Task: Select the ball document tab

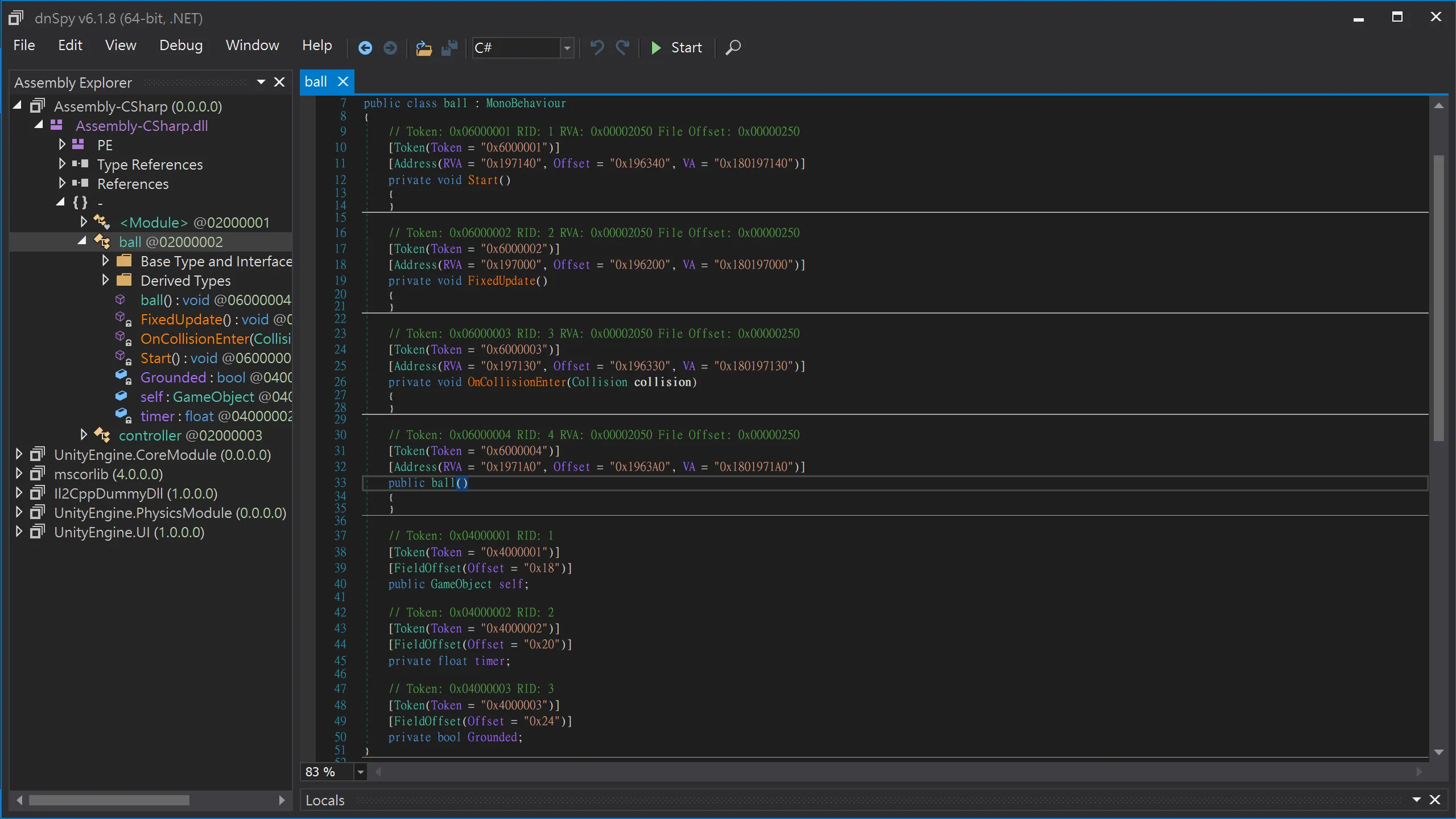Action: [316, 82]
